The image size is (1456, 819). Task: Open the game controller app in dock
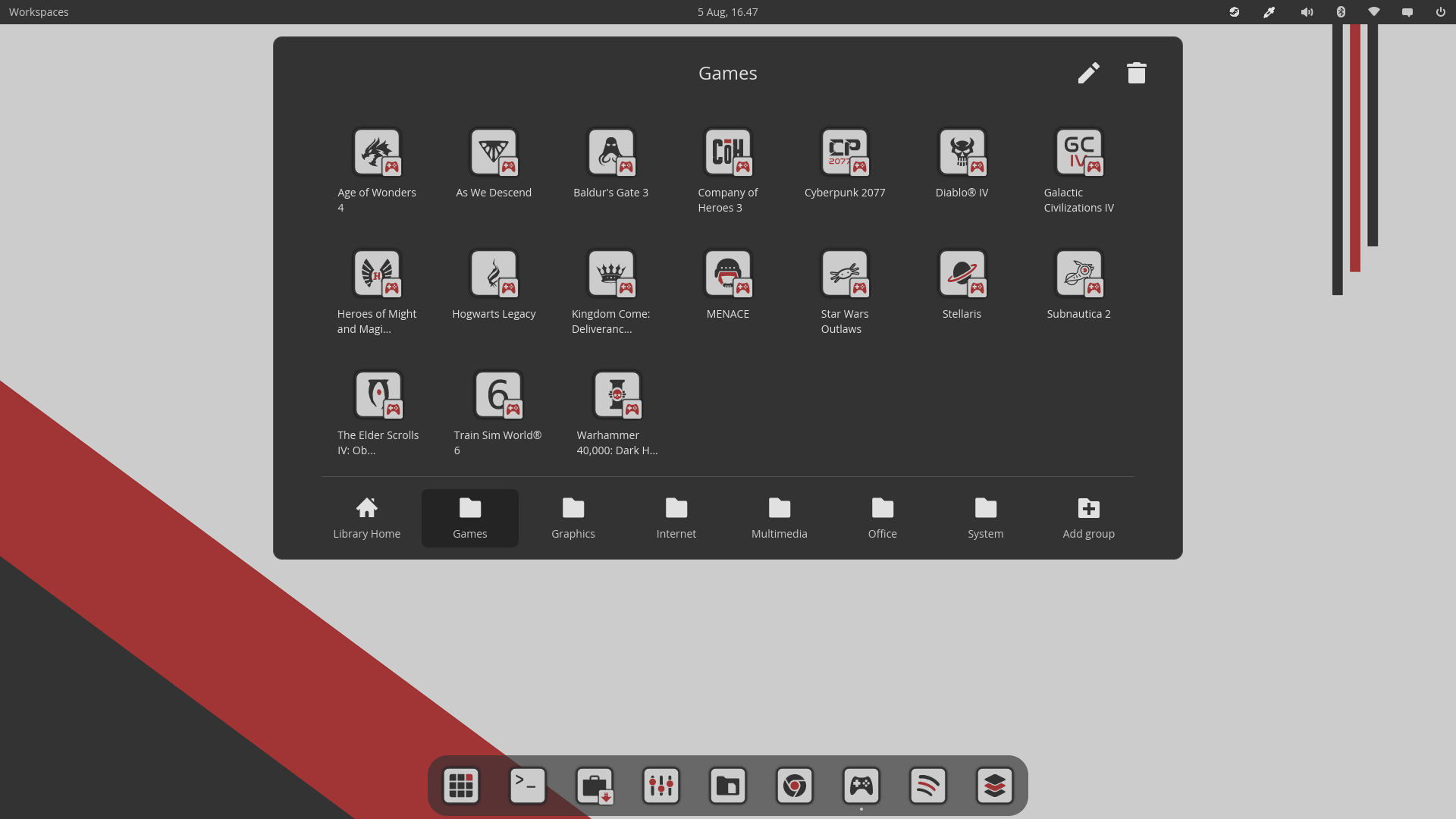point(861,786)
